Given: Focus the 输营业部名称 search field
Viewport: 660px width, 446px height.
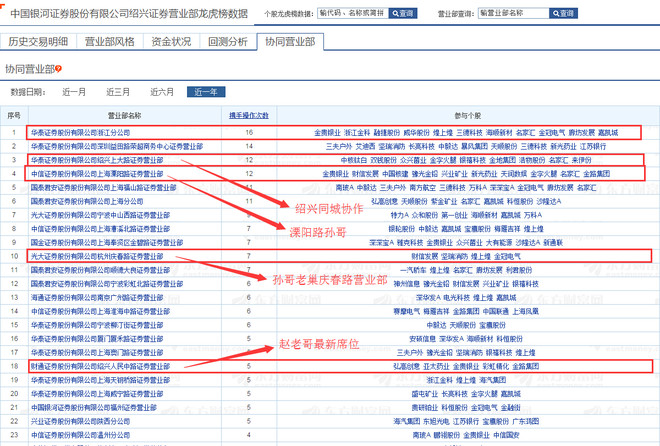Looking at the screenshot, I should click(514, 13).
